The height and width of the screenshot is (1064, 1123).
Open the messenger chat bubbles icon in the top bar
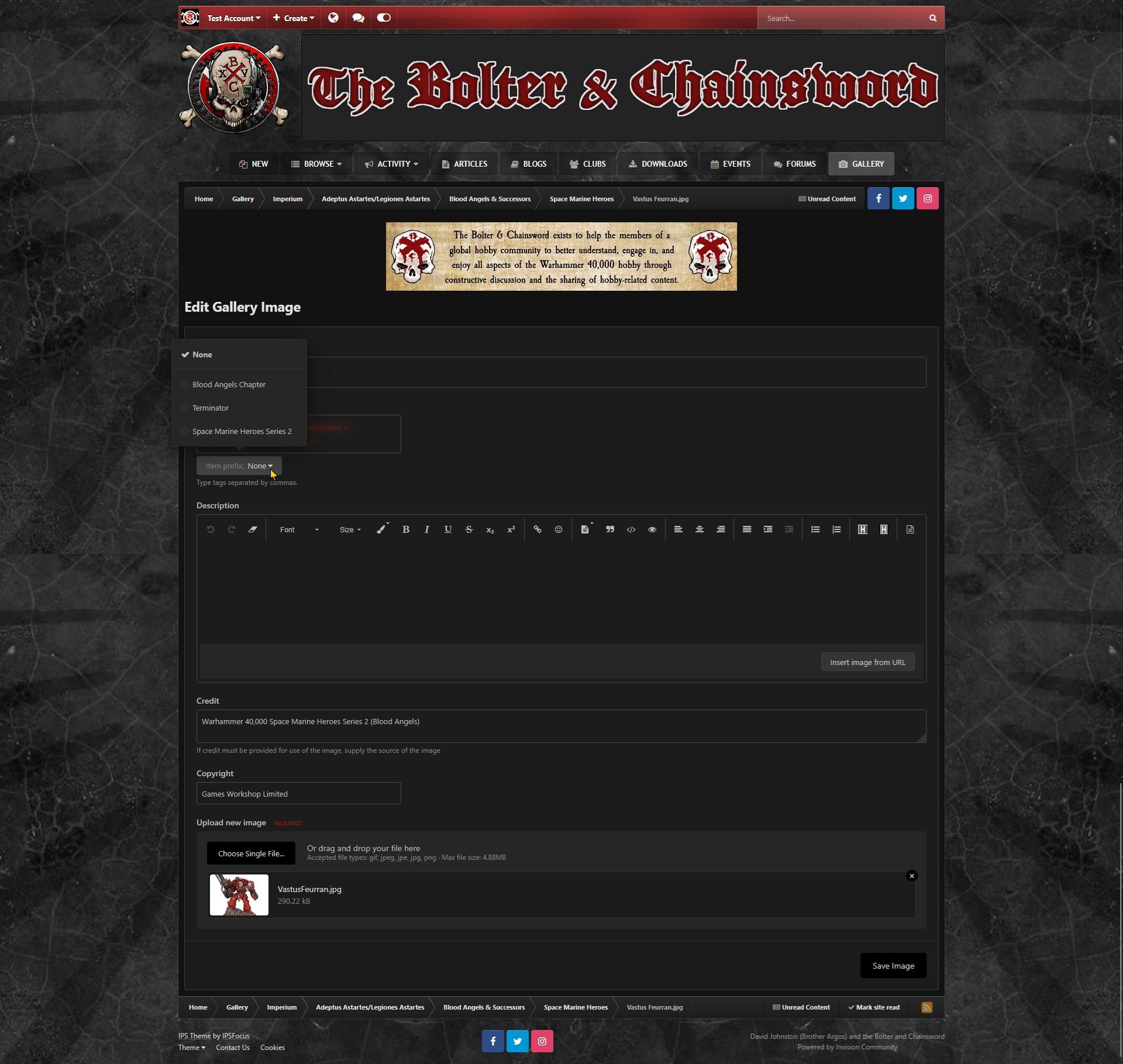[358, 18]
